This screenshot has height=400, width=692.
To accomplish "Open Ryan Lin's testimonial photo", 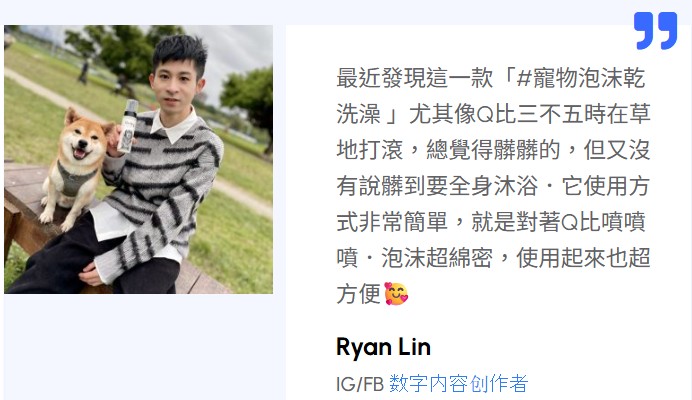I will click(x=139, y=159).
